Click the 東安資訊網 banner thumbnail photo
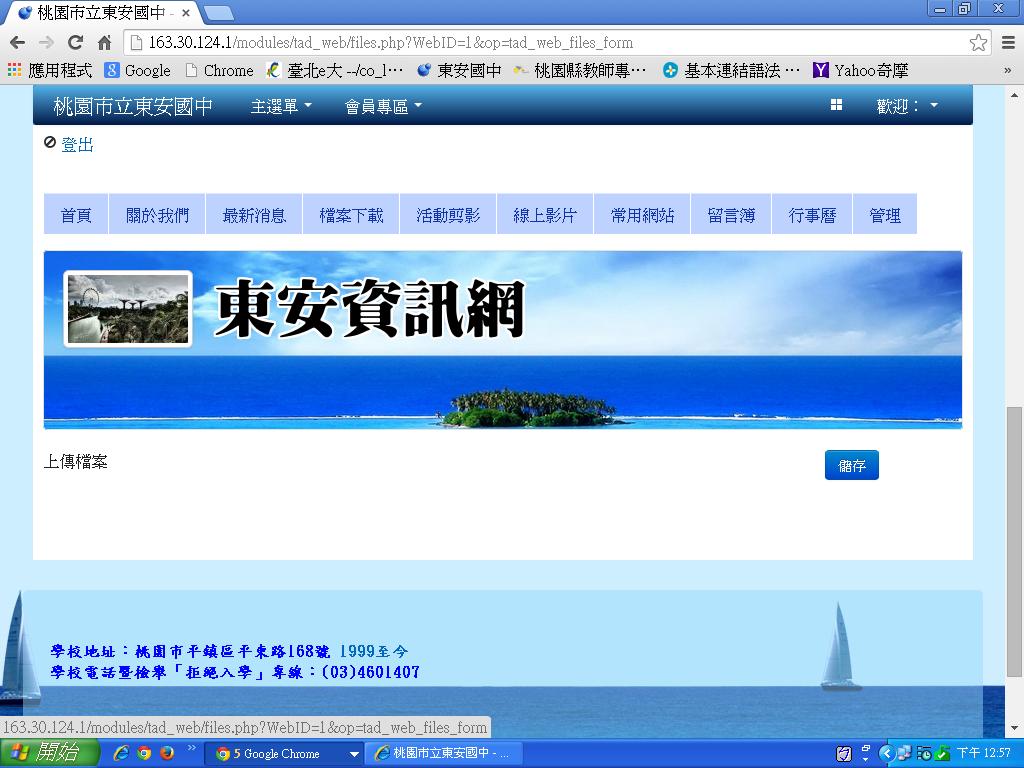 pyautogui.click(x=128, y=309)
